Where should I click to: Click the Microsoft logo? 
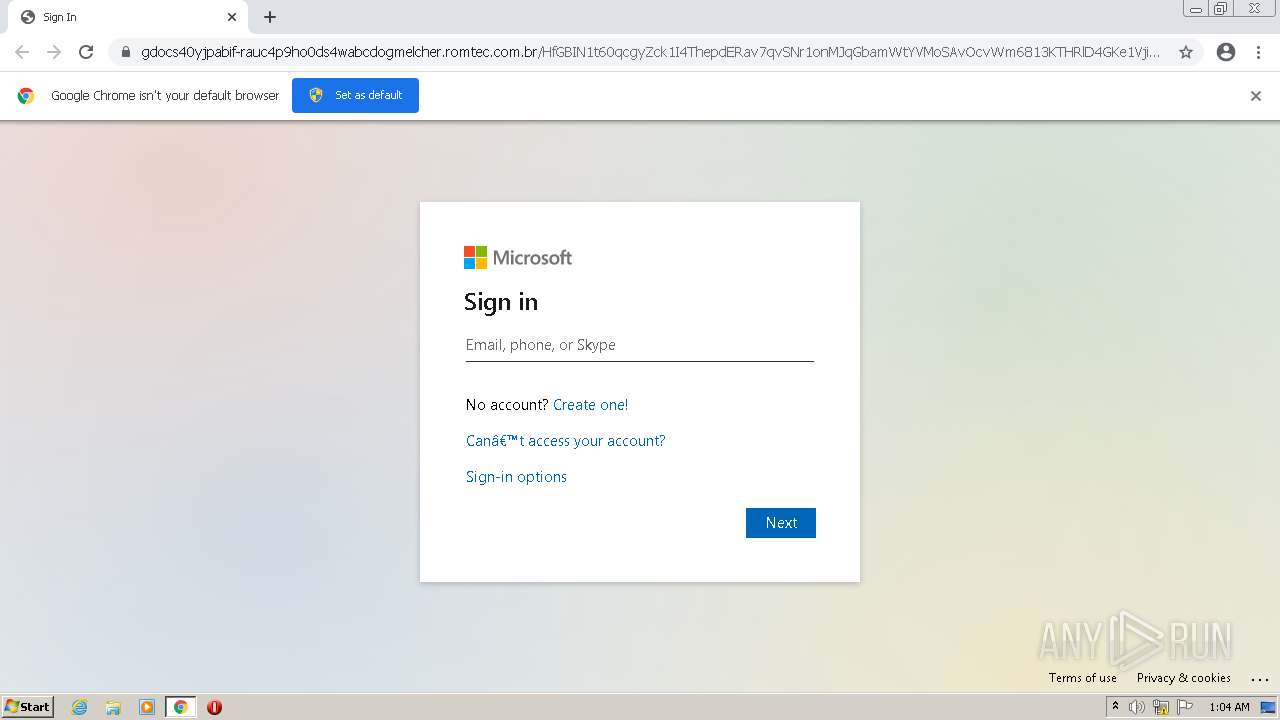click(x=518, y=258)
